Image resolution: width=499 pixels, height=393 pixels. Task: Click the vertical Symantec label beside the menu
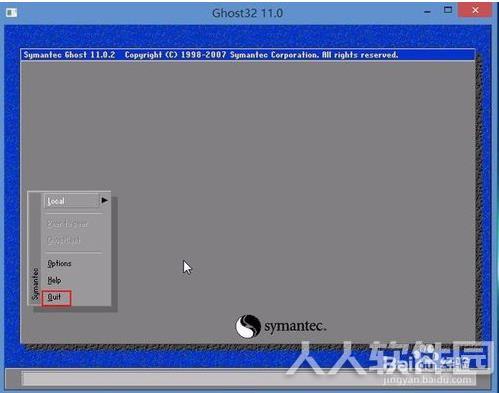coord(35,283)
